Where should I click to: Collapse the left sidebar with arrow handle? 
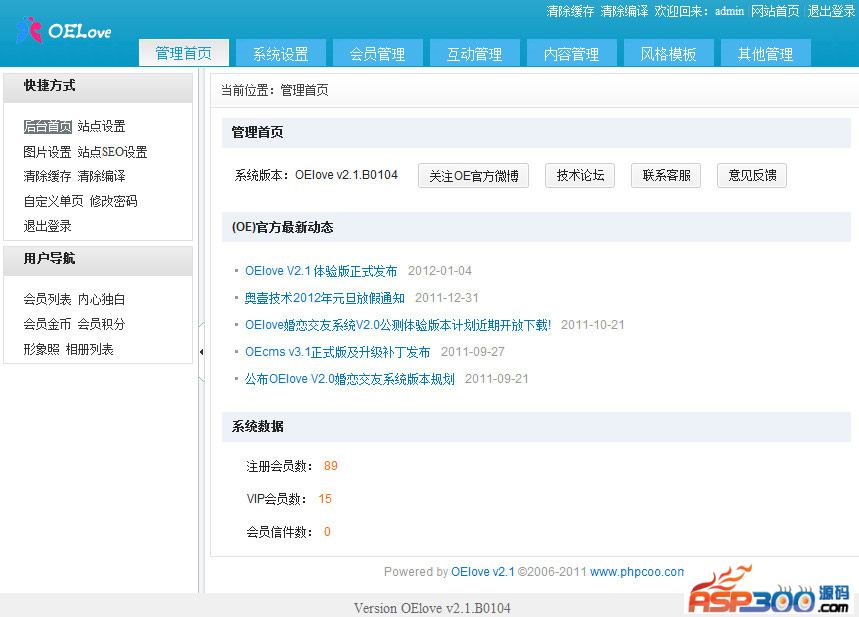(202, 351)
